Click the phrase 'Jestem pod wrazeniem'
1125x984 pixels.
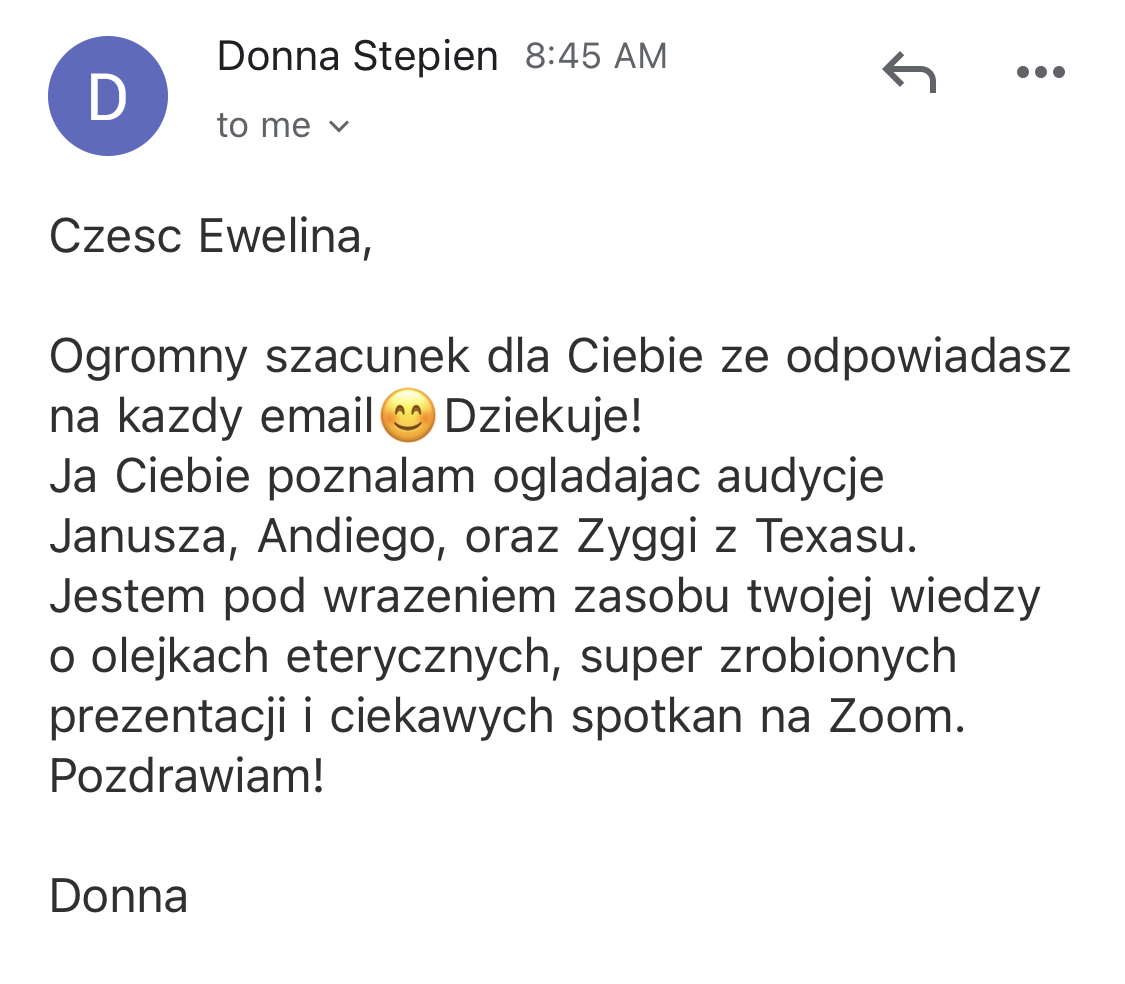click(302, 596)
